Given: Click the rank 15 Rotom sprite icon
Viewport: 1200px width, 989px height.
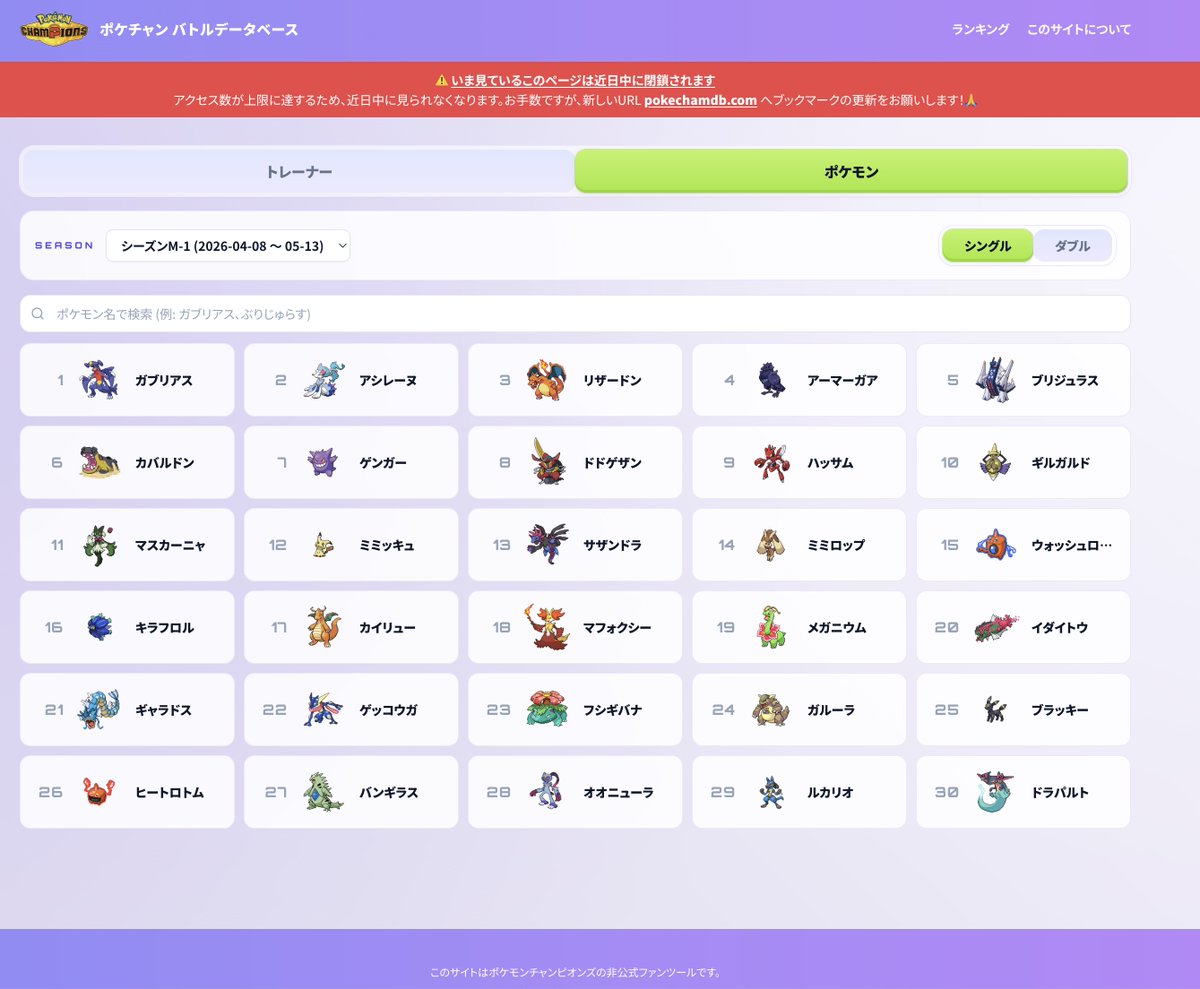Looking at the screenshot, I should tap(995, 545).
